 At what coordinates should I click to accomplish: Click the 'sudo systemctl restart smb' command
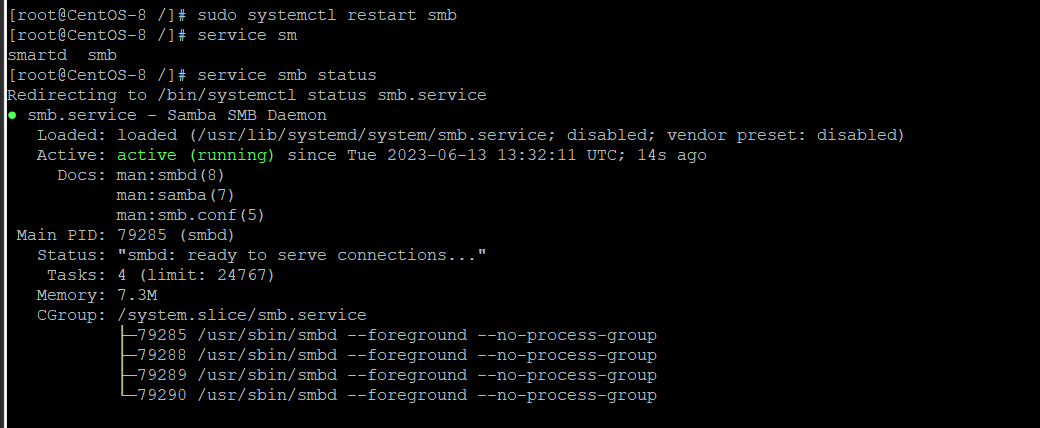click(327, 15)
